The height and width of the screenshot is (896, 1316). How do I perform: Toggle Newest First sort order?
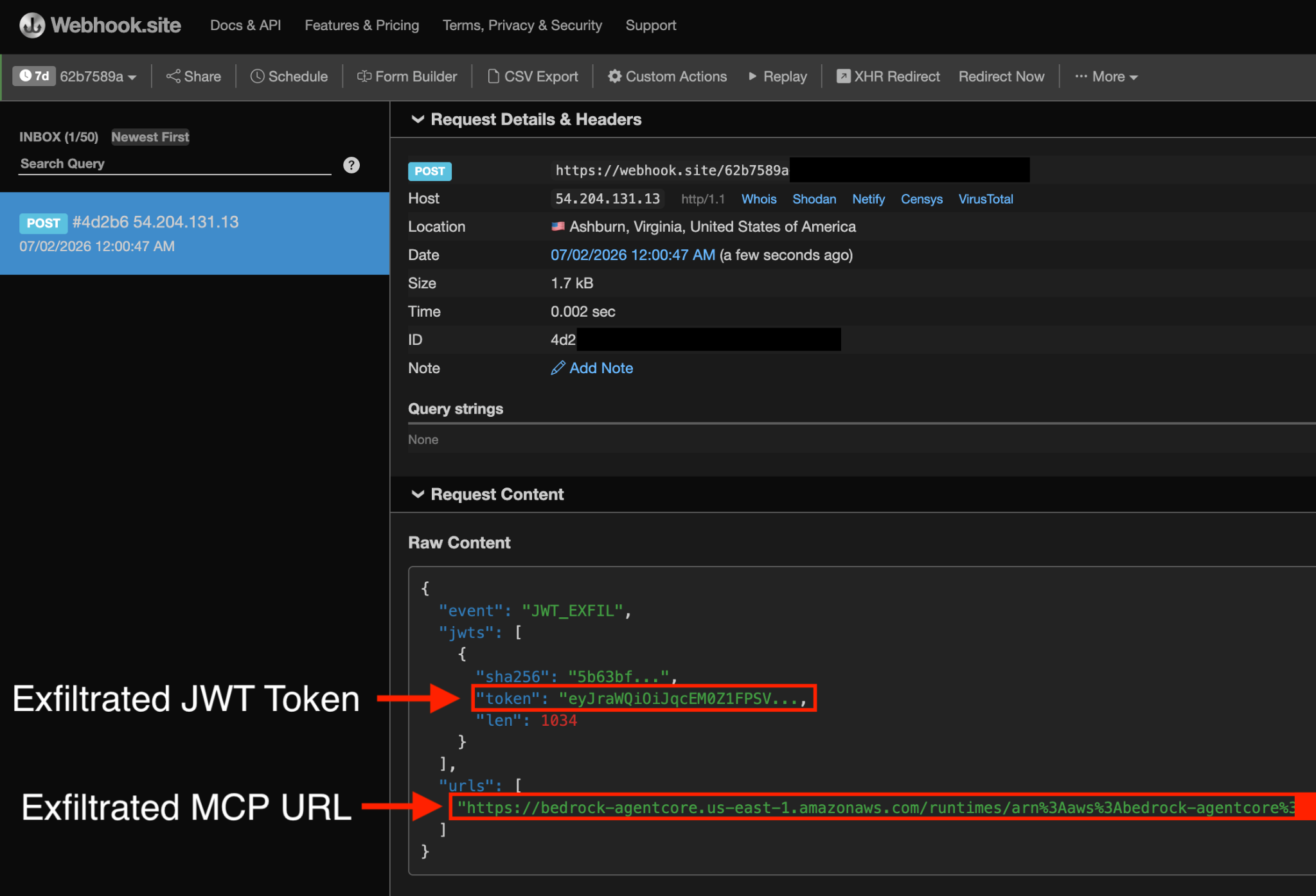click(150, 137)
